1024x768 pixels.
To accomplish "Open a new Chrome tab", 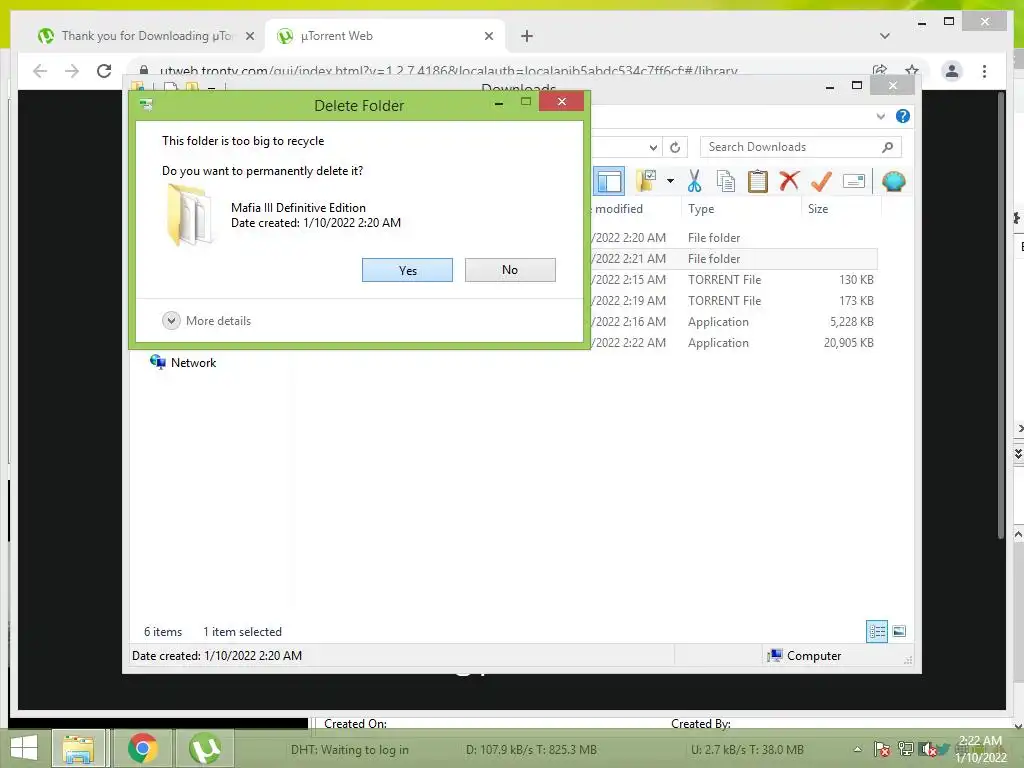I will (x=526, y=36).
